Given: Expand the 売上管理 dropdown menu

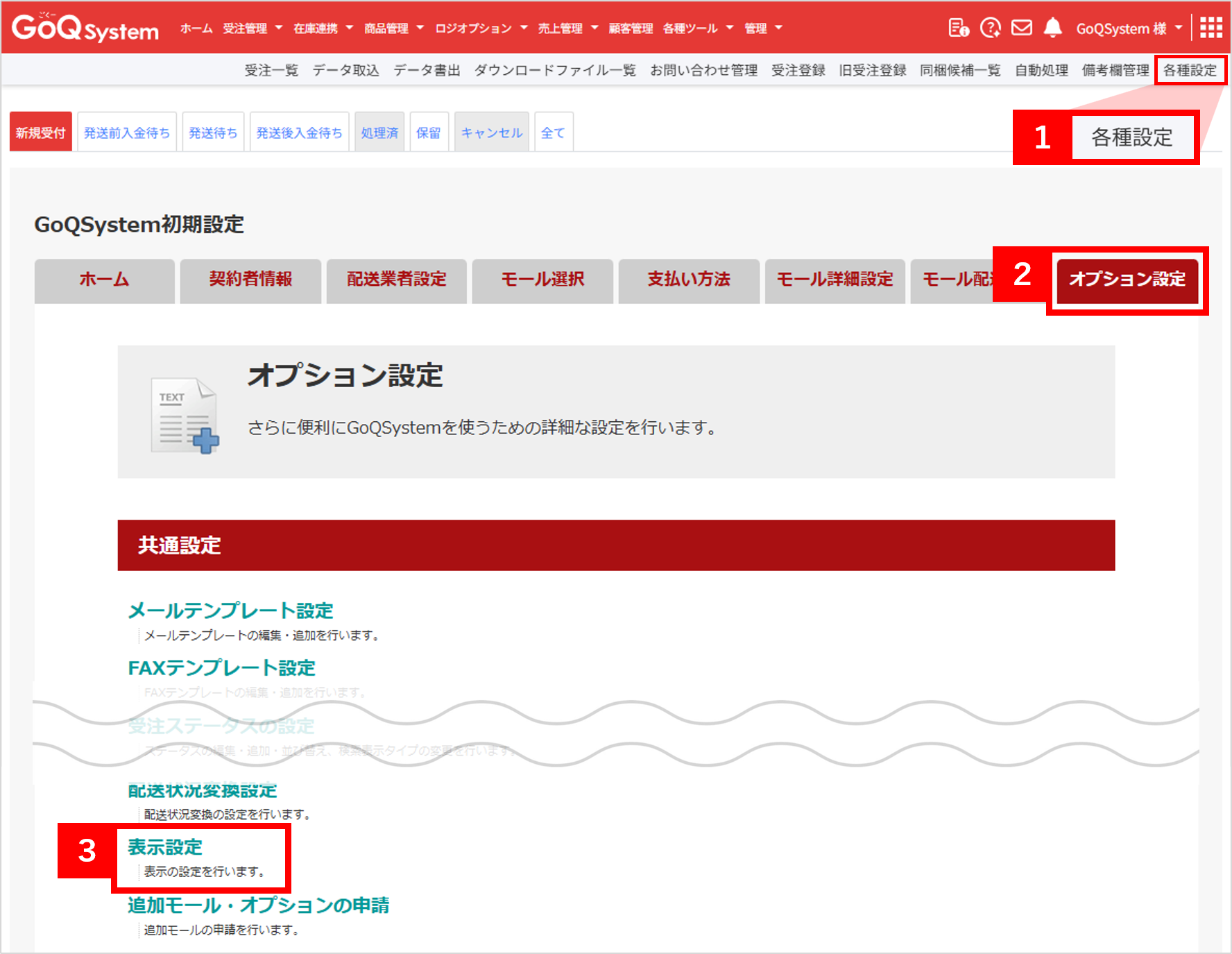Looking at the screenshot, I should click(x=567, y=28).
